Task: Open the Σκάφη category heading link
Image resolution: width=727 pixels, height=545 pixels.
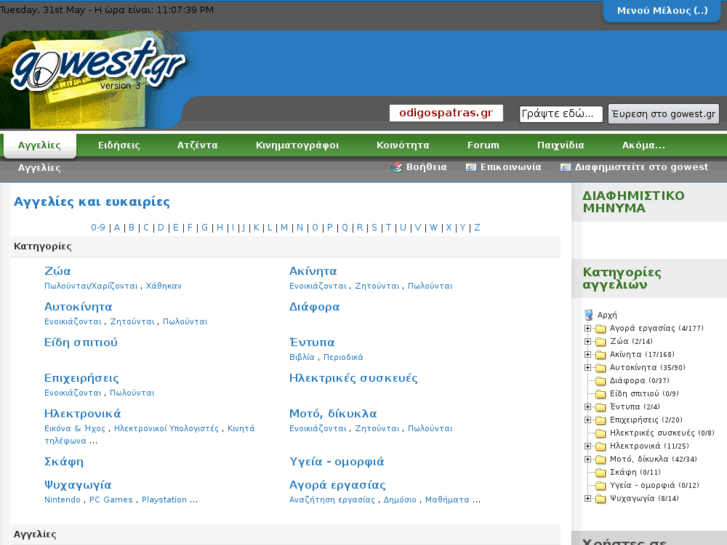Action: tap(64, 462)
